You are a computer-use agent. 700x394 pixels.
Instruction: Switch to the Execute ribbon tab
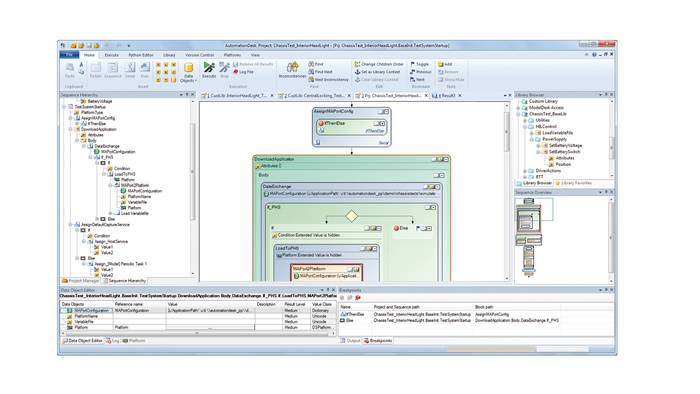click(x=111, y=55)
